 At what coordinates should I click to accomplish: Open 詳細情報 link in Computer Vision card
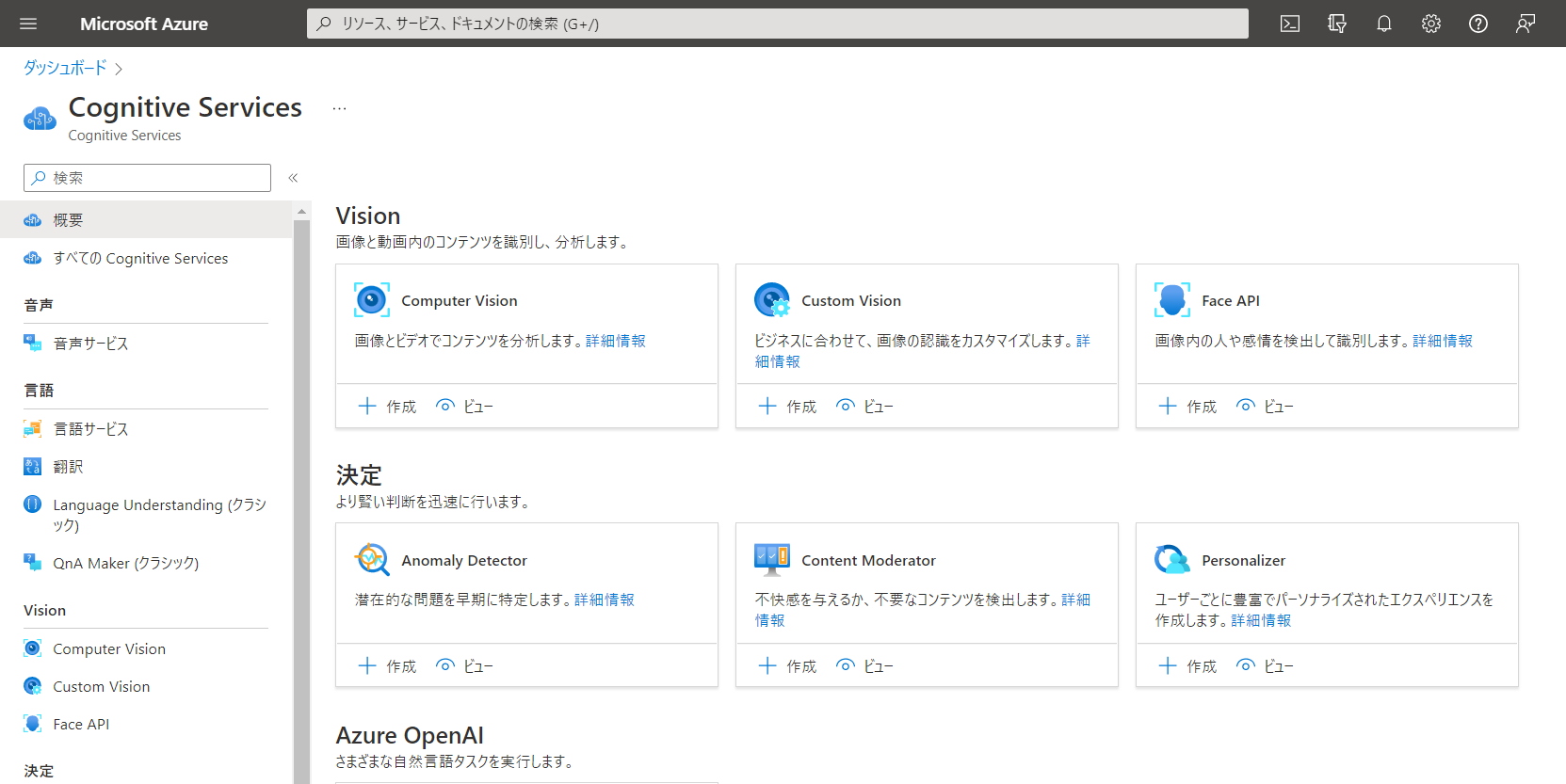coord(616,341)
